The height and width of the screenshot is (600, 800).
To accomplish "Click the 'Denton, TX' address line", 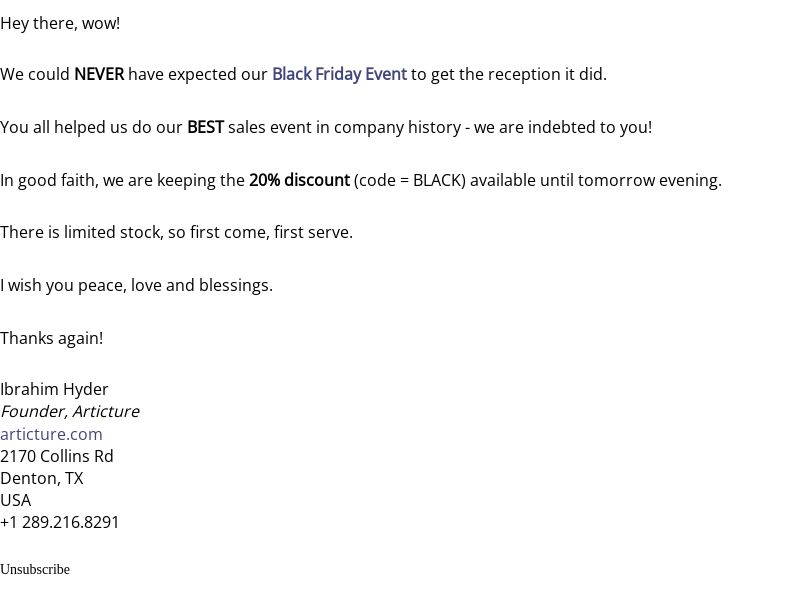I will (x=41, y=479).
